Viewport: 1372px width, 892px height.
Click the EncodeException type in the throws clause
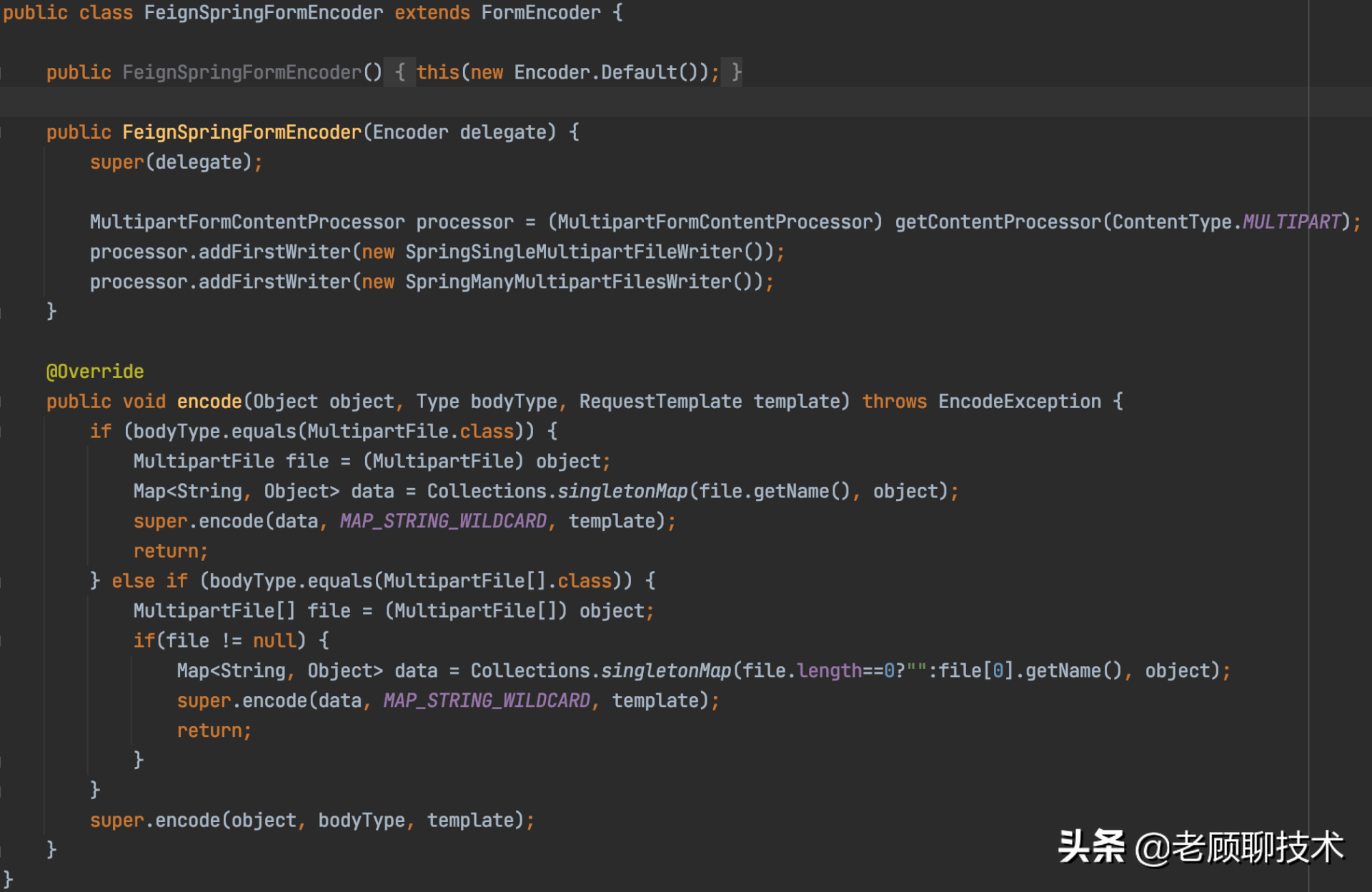1019,402
